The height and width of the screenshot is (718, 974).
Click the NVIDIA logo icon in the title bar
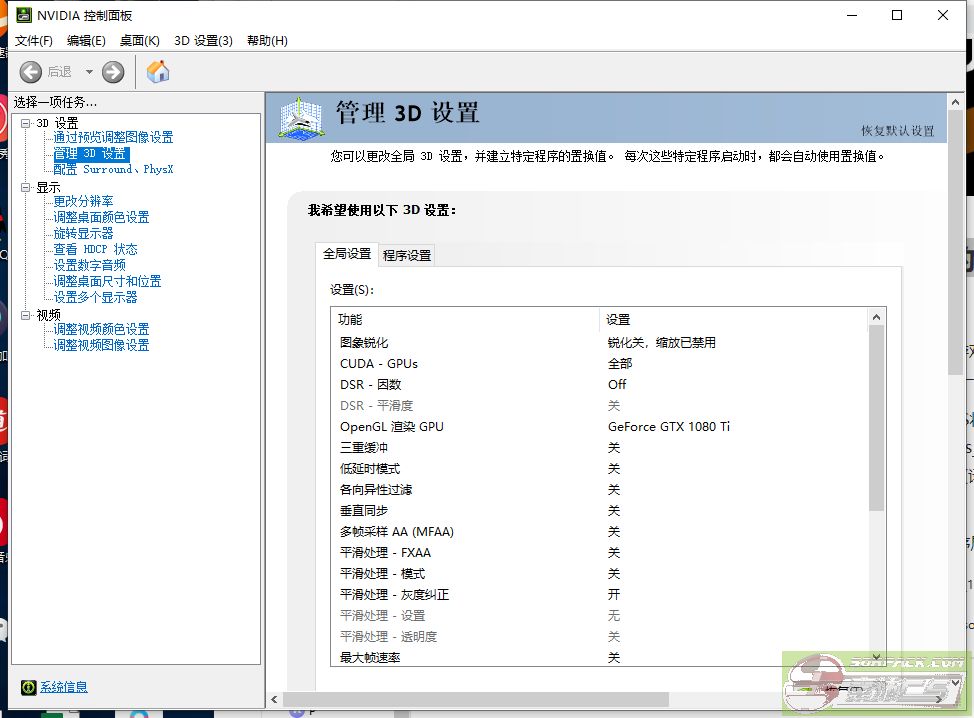26,15
